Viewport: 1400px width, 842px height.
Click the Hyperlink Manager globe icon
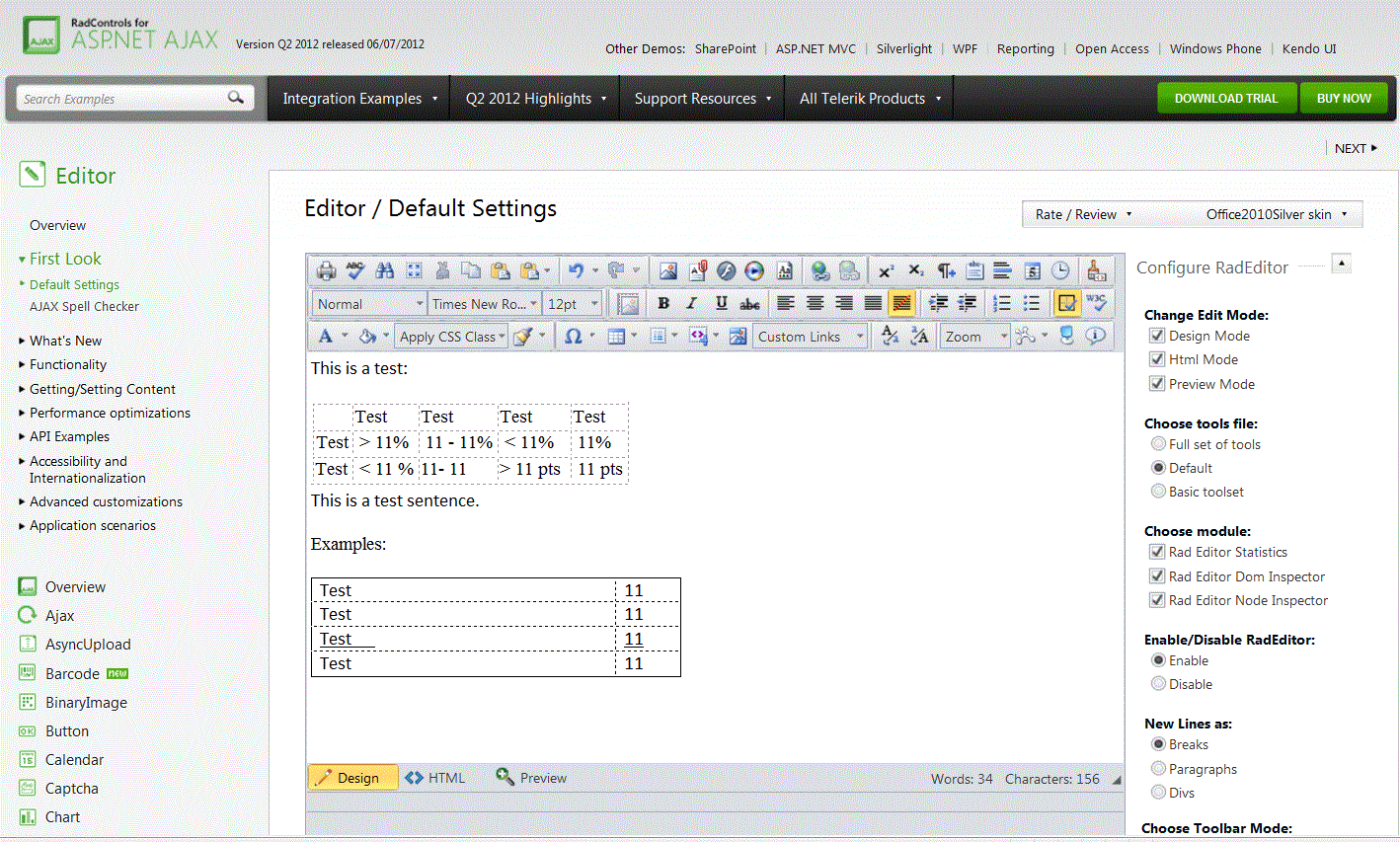pos(819,270)
